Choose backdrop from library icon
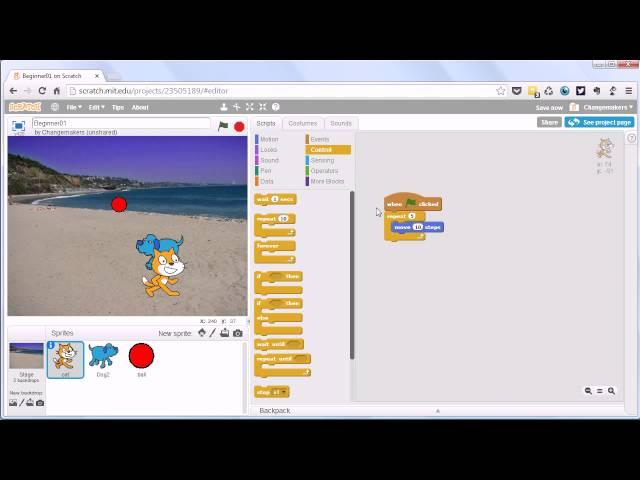 pyautogui.click(x=13, y=403)
